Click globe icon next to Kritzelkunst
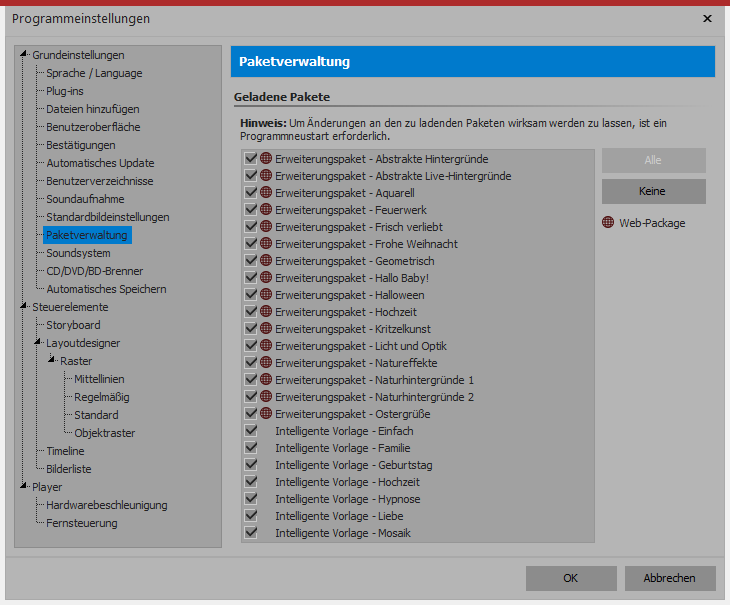This screenshot has height=605, width=730. point(266,329)
